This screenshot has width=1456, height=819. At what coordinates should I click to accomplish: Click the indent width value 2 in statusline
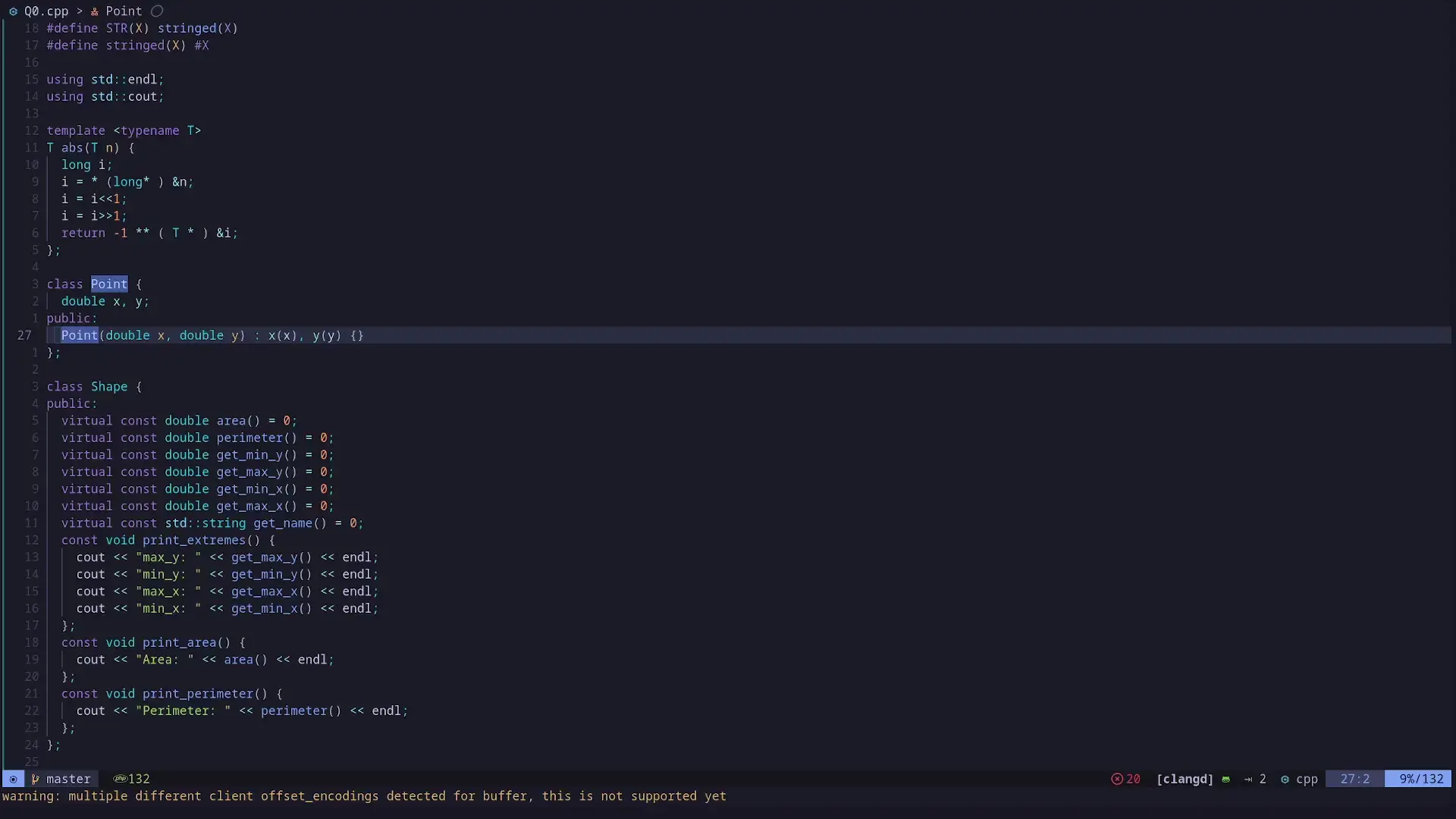(1263, 779)
